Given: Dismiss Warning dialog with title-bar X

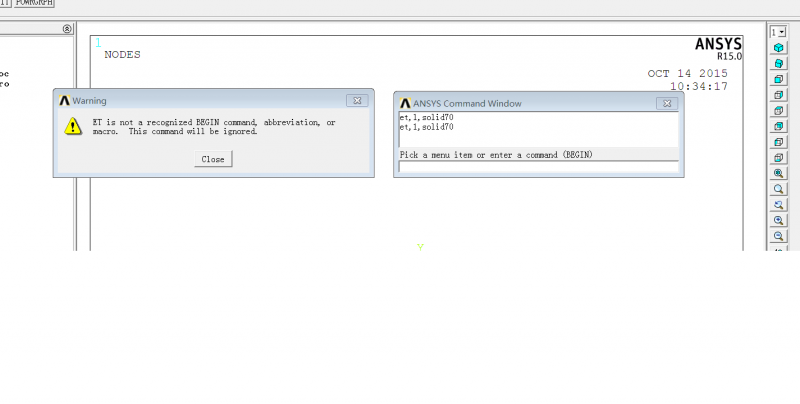Looking at the screenshot, I should tap(357, 100).
